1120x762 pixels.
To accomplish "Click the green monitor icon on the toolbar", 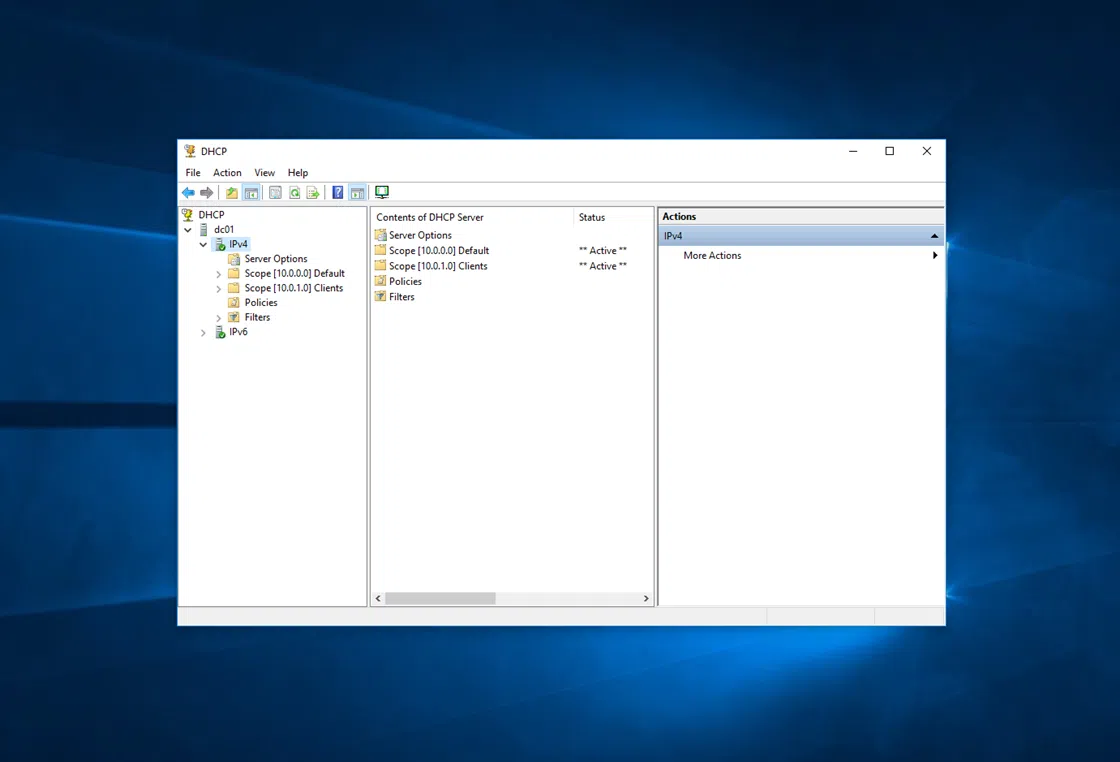I will pos(381,192).
